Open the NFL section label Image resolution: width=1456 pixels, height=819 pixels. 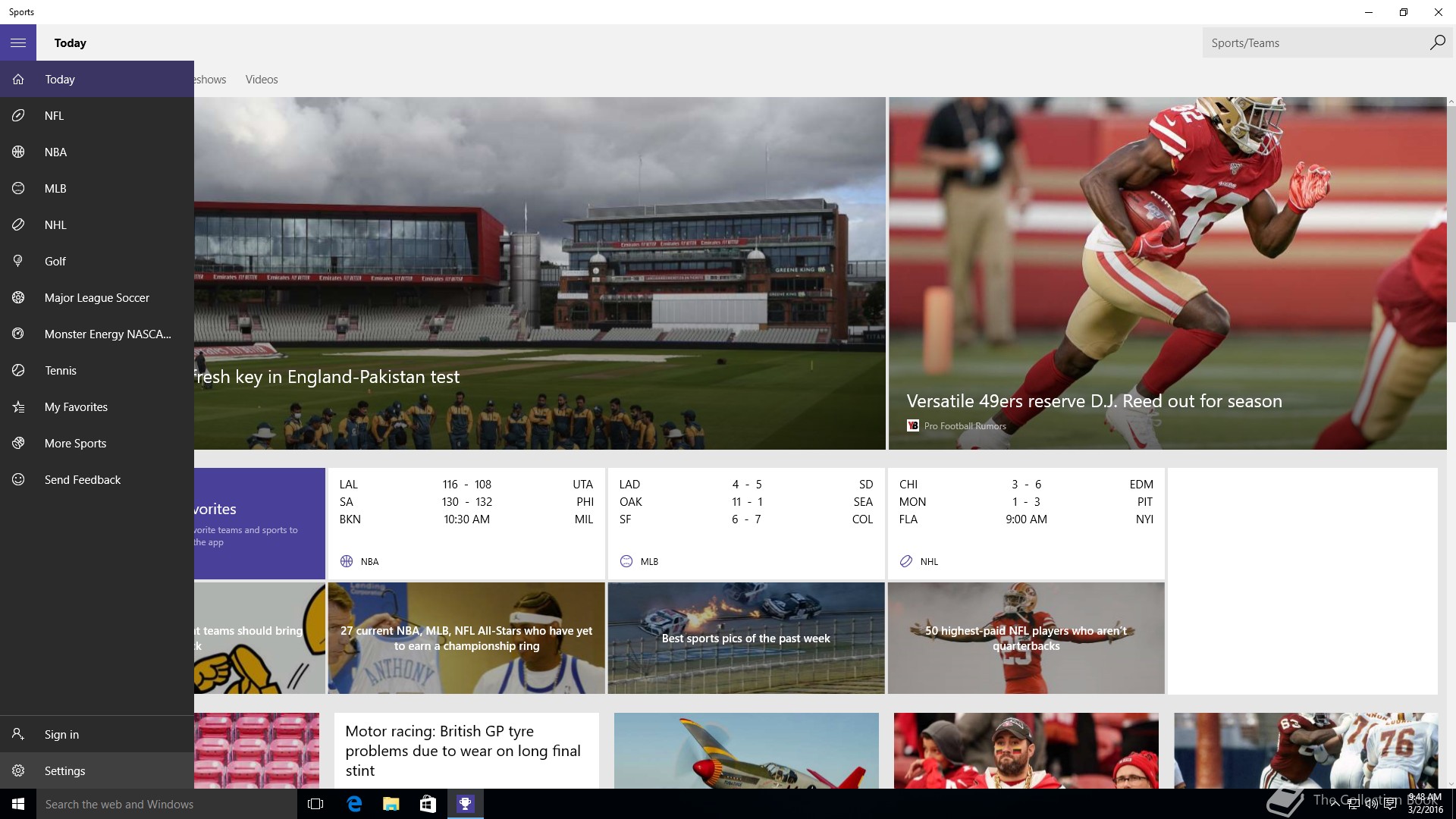tap(54, 115)
